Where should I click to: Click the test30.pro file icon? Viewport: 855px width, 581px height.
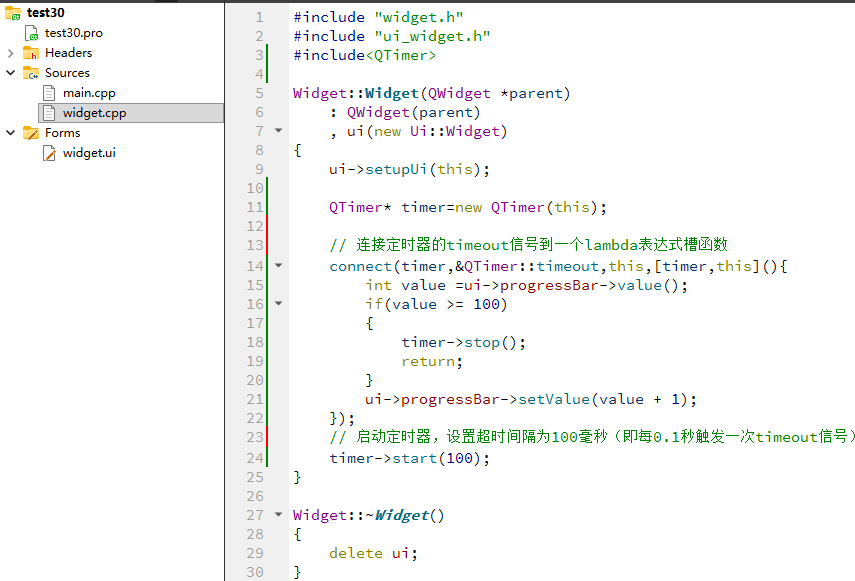[32, 33]
